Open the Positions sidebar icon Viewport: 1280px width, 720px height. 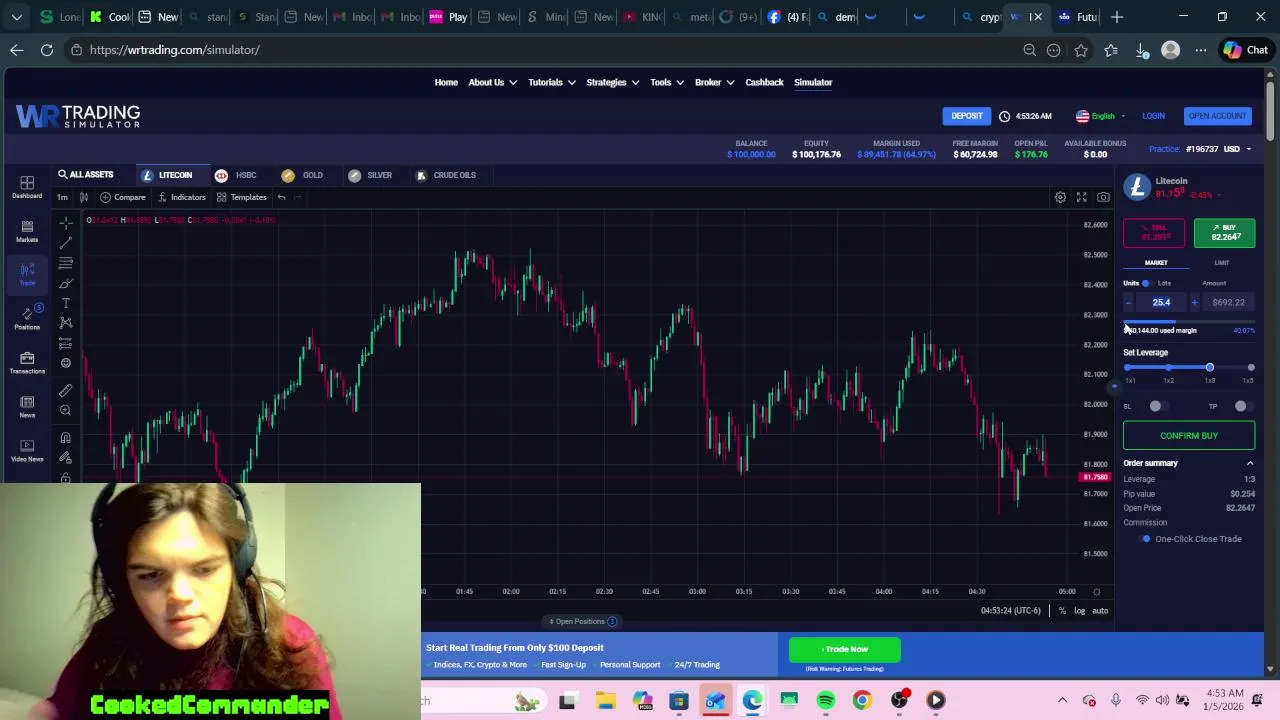point(27,318)
